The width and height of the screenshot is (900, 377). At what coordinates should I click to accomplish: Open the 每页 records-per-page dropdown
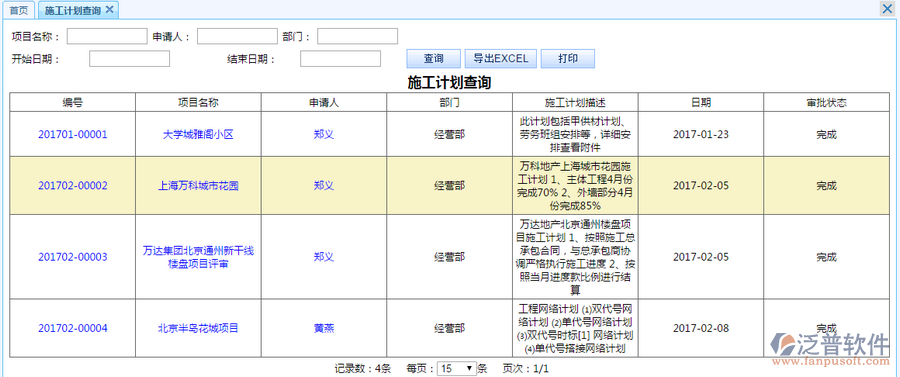pyautogui.click(x=457, y=368)
